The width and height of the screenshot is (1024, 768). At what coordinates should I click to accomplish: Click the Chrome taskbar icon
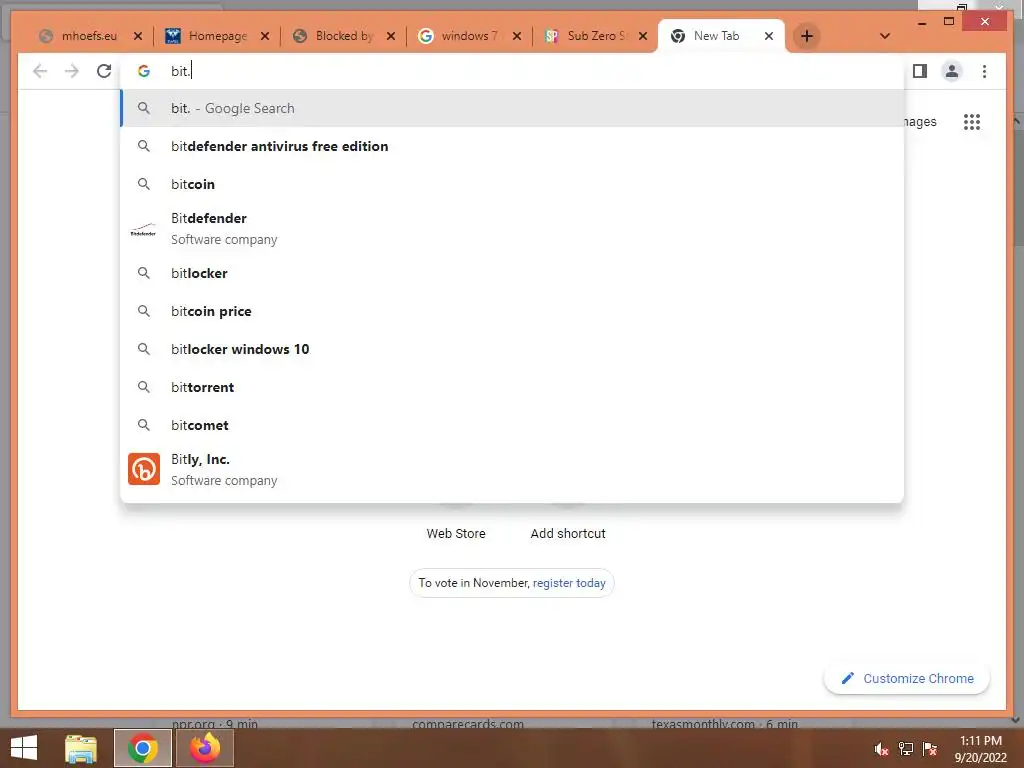click(142, 748)
